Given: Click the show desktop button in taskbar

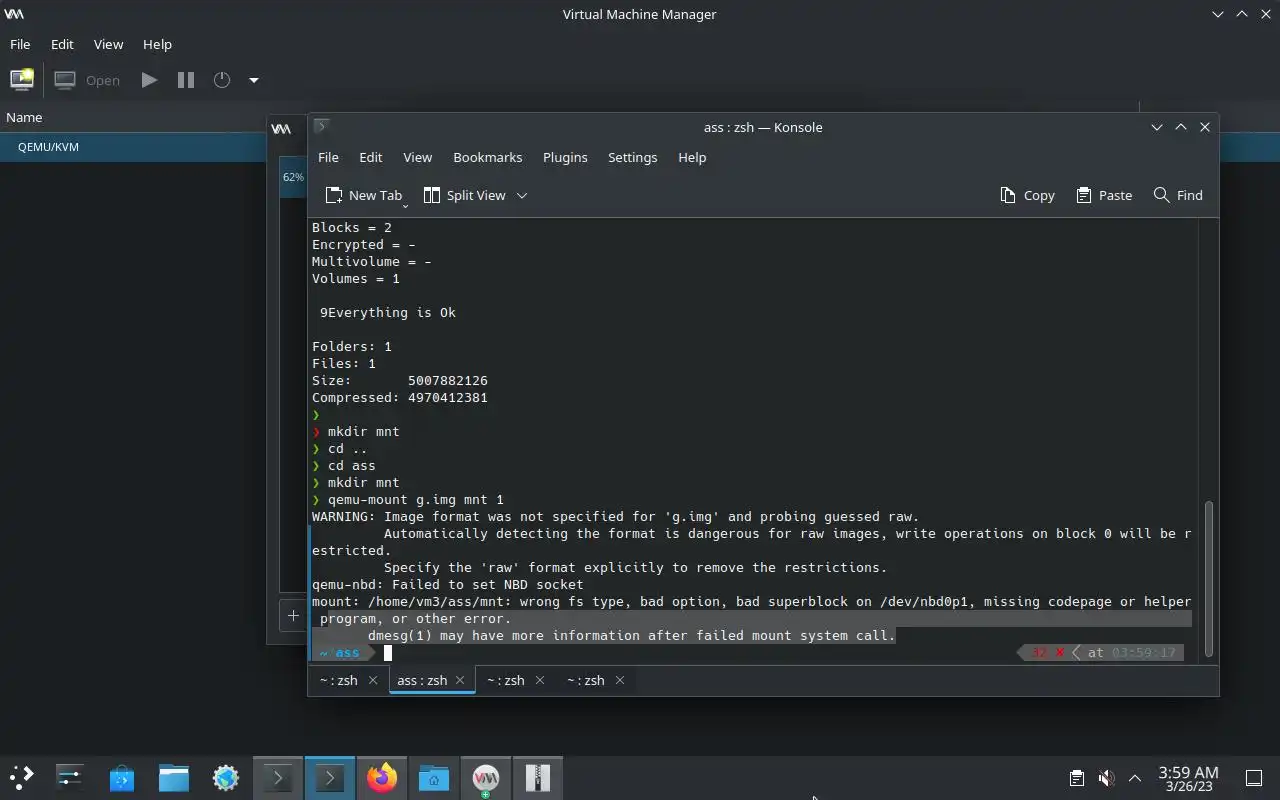Looking at the screenshot, I should pyautogui.click(x=1253, y=778).
